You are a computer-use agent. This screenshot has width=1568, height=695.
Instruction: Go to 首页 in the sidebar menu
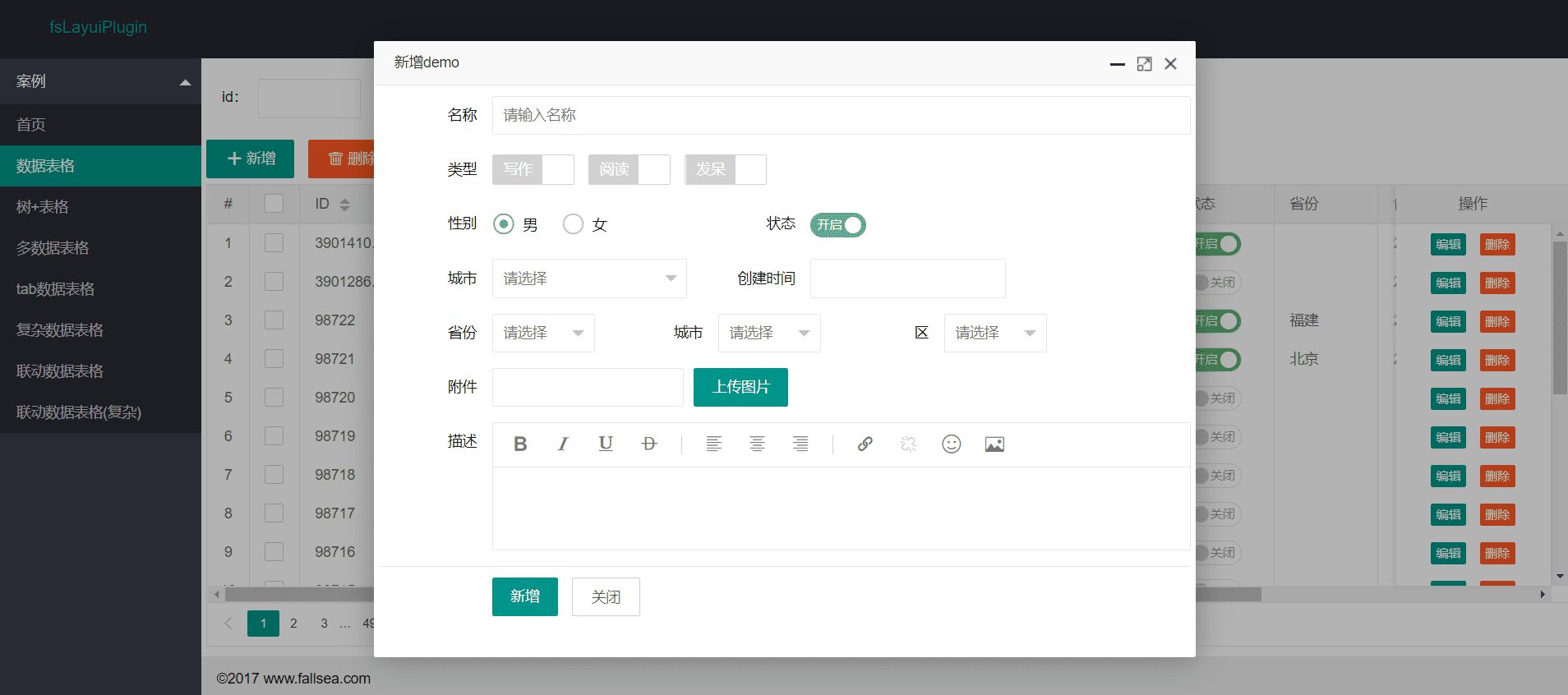pos(31,125)
